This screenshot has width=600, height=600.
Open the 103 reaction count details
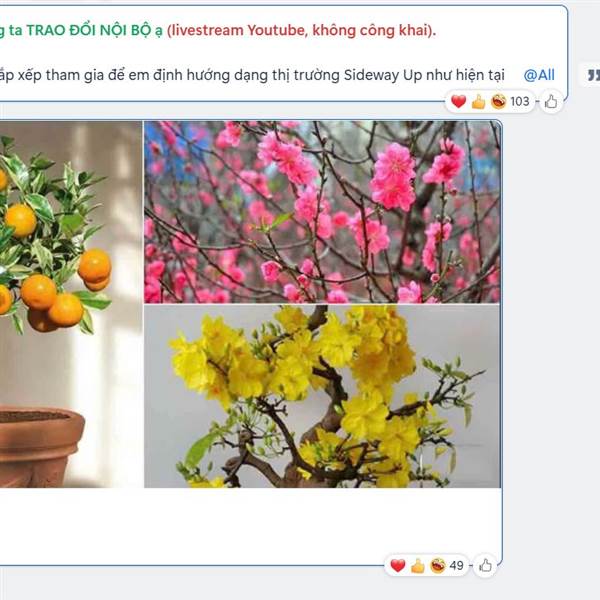coord(520,101)
